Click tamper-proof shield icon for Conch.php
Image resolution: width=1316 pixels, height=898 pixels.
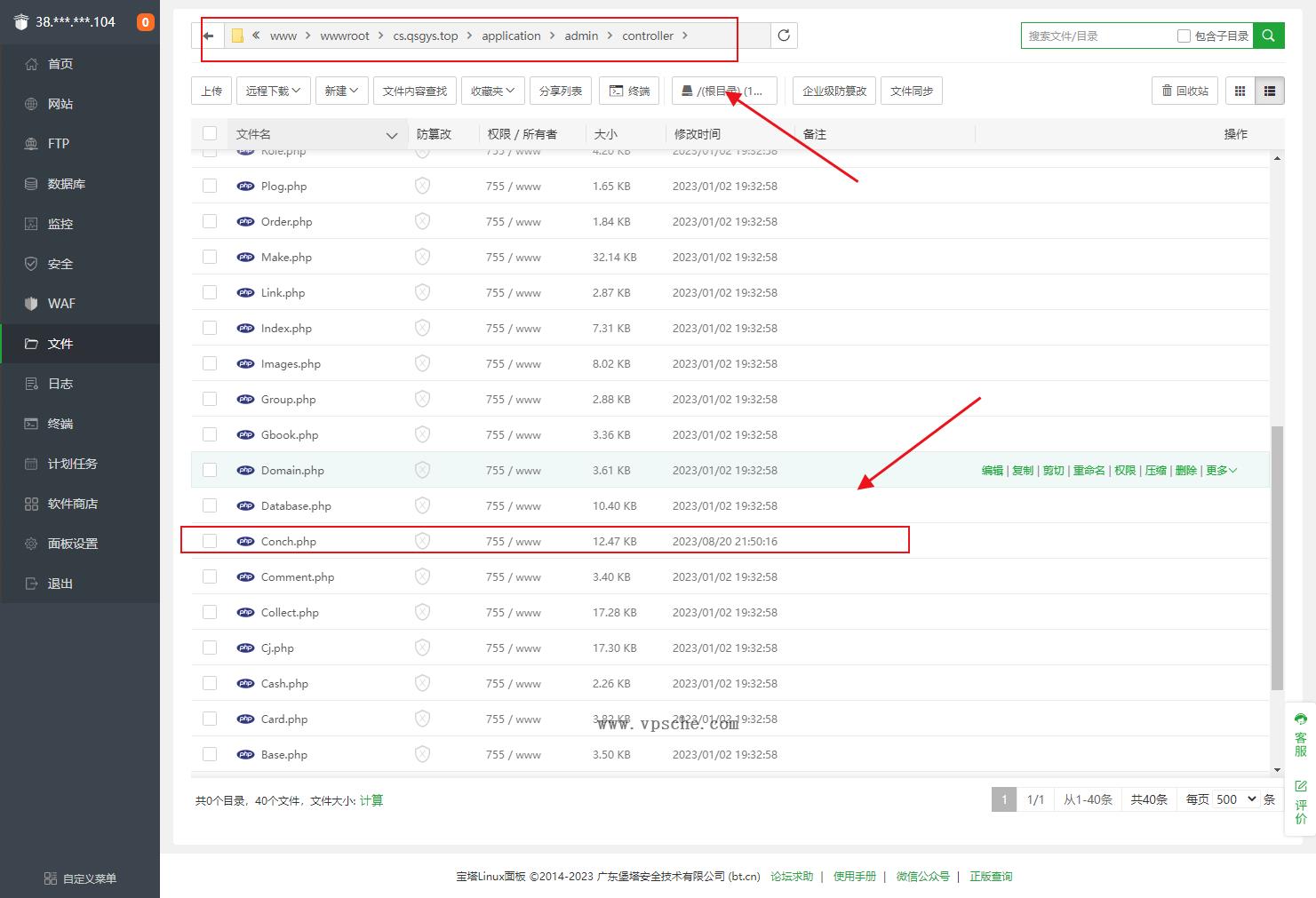[422, 541]
